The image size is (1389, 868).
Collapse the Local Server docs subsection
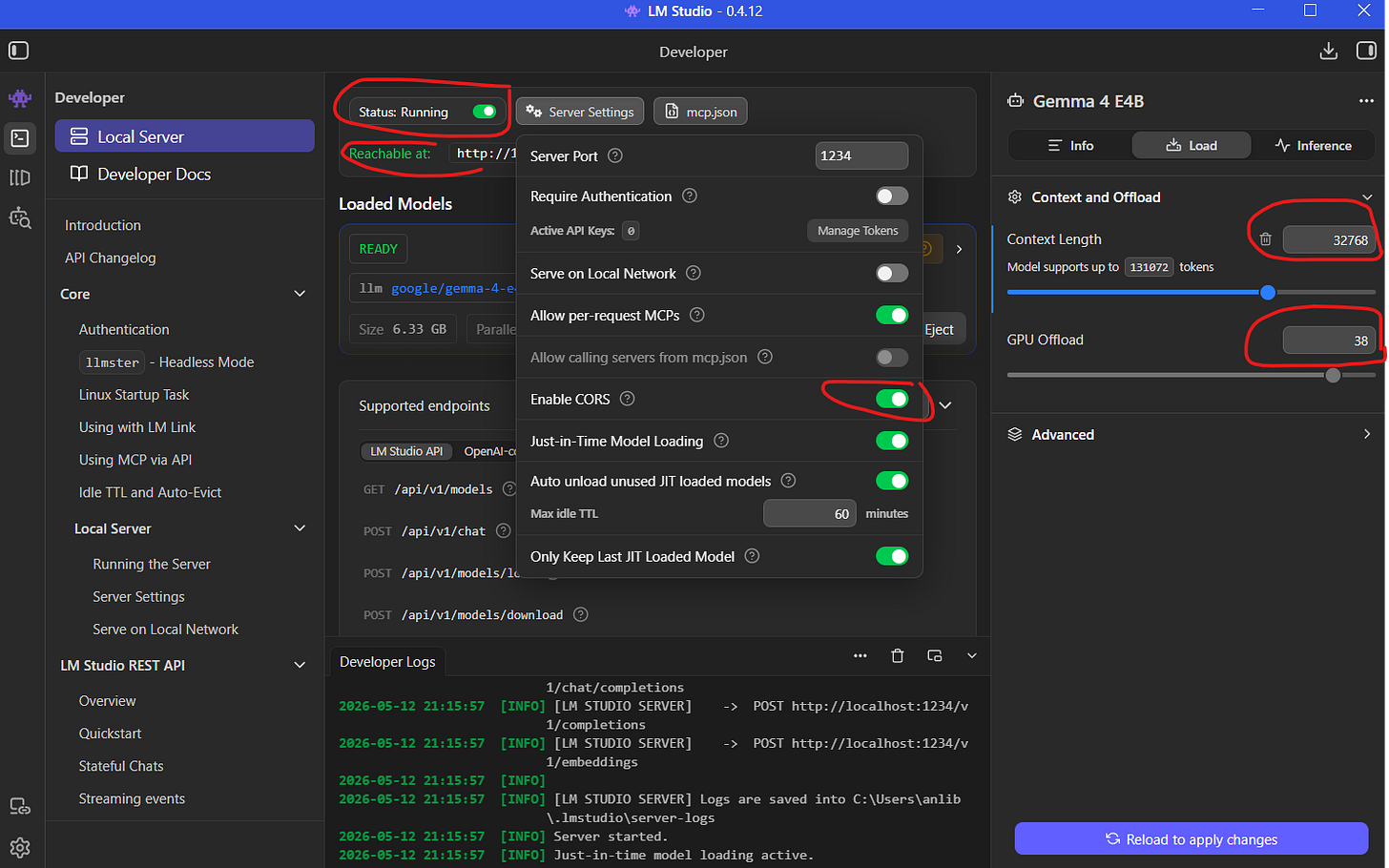pos(300,528)
